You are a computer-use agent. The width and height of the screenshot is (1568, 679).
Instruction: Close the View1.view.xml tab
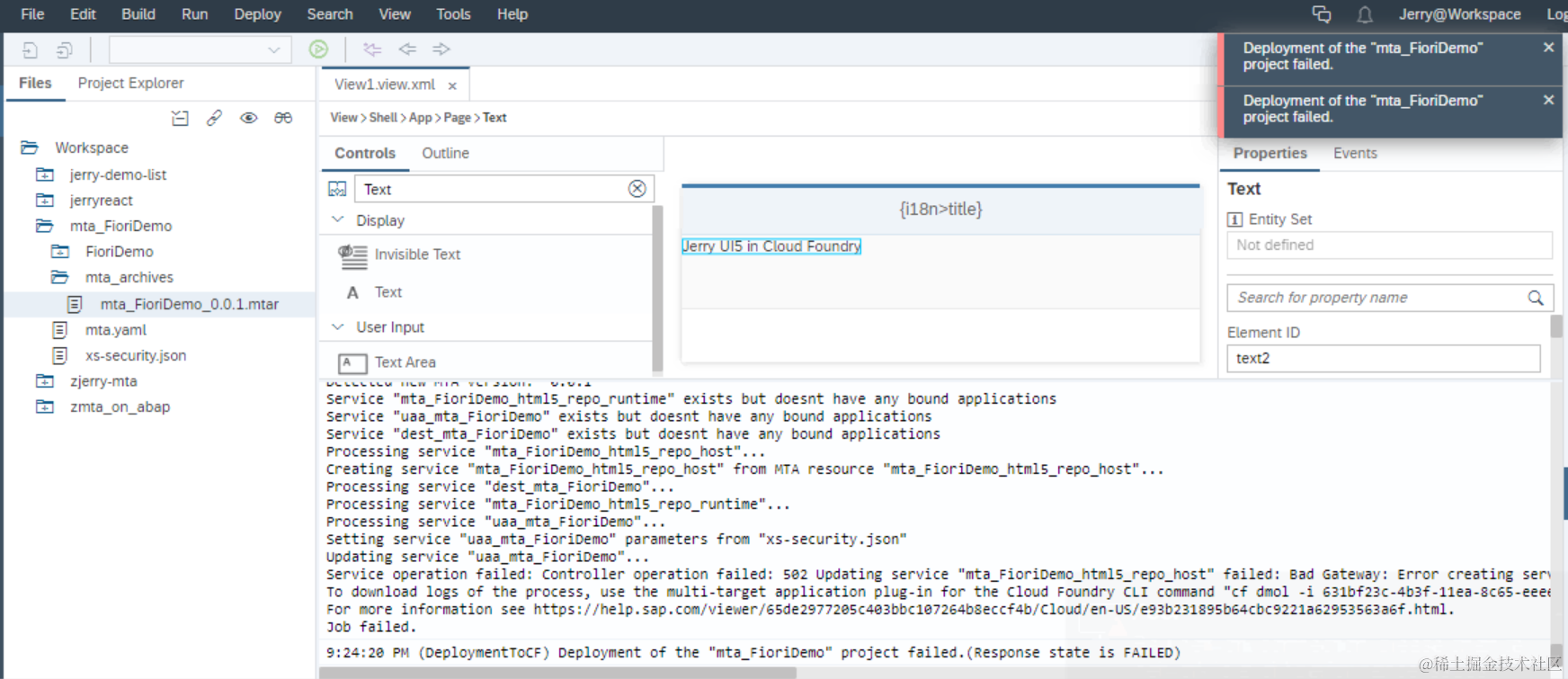(x=452, y=85)
